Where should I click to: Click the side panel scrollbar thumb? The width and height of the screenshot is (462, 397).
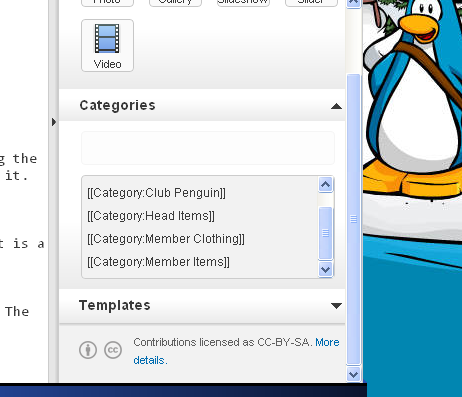coord(353,219)
